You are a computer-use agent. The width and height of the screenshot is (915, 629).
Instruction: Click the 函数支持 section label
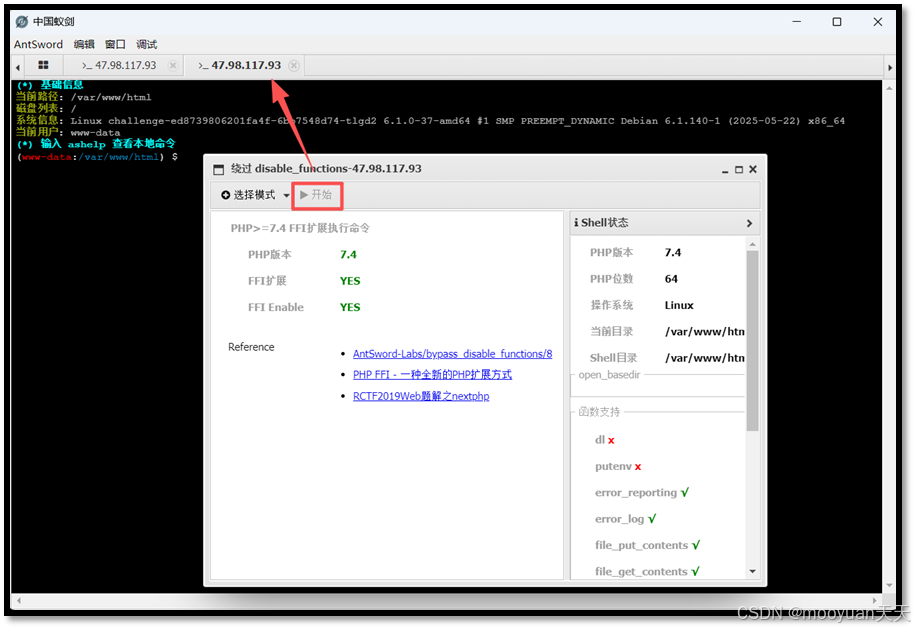point(599,412)
